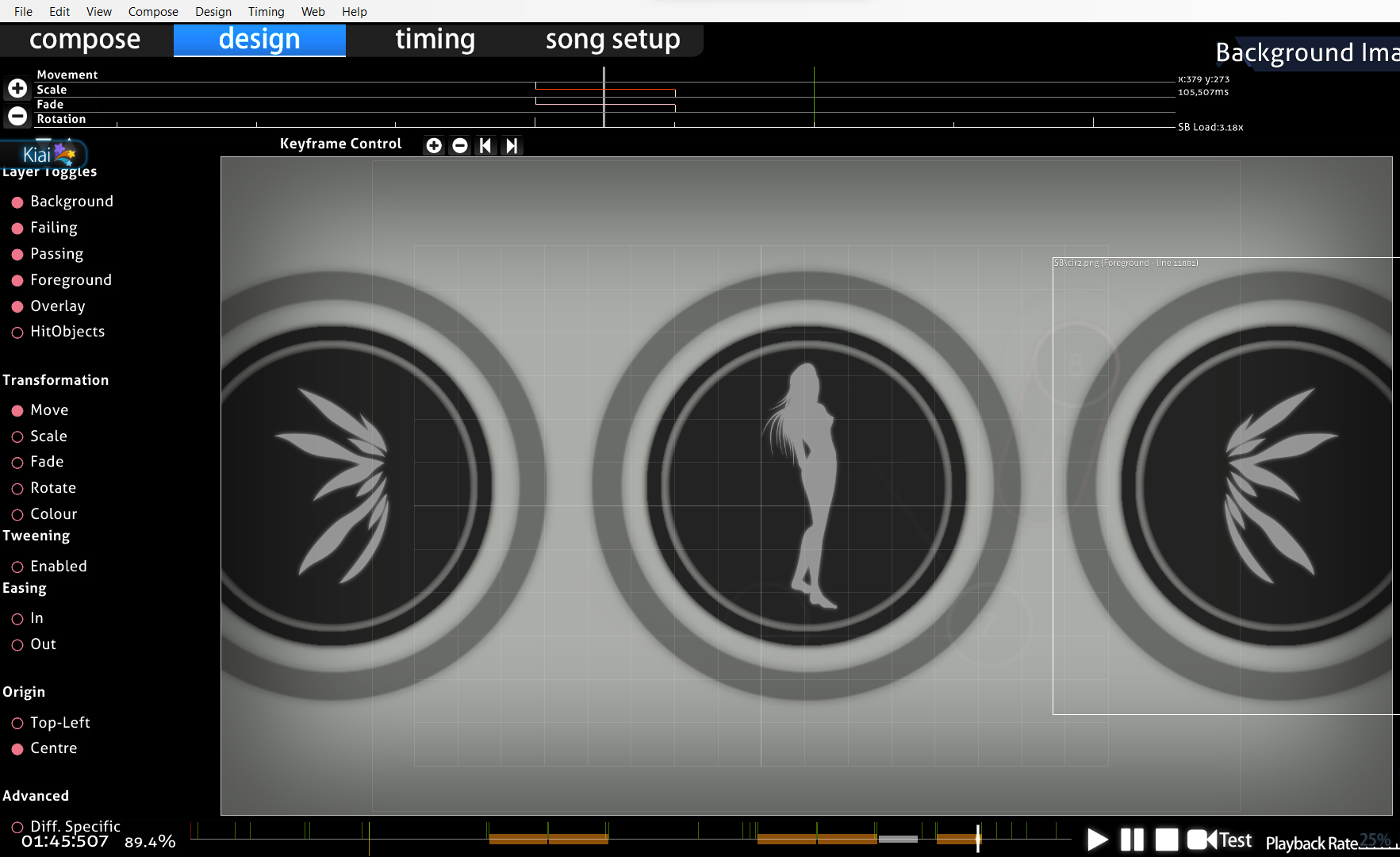
Task: Open the Web menu
Action: (x=313, y=11)
